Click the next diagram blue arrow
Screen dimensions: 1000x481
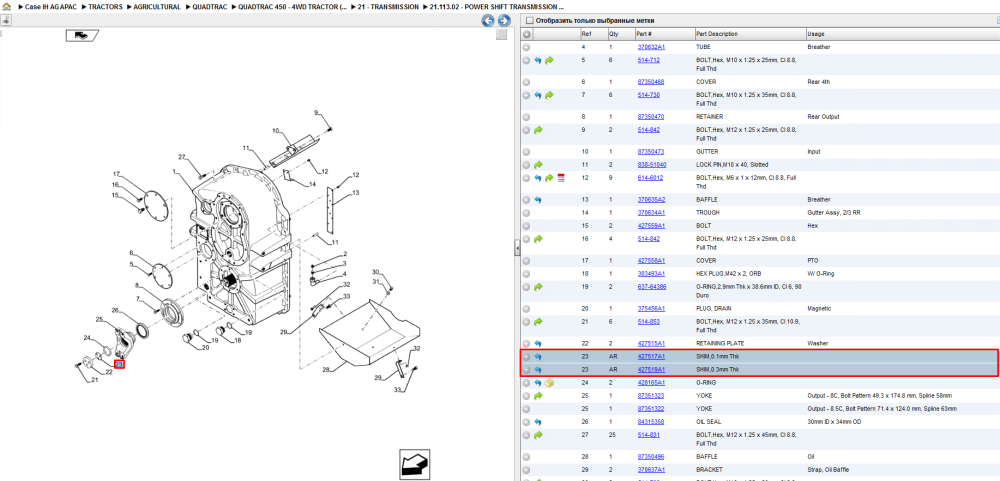coord(503,21)
